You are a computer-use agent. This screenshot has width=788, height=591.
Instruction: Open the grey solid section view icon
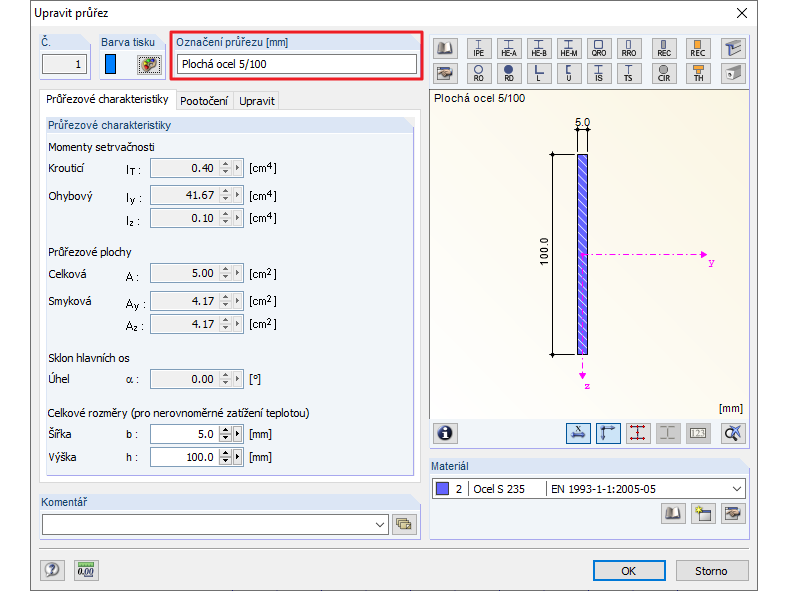733,73
